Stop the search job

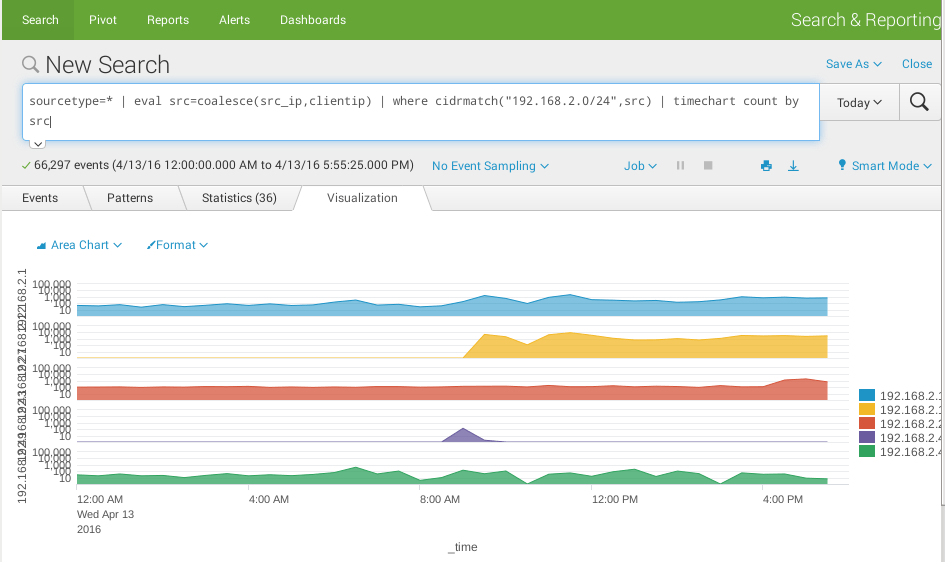(x=708, y=166)
